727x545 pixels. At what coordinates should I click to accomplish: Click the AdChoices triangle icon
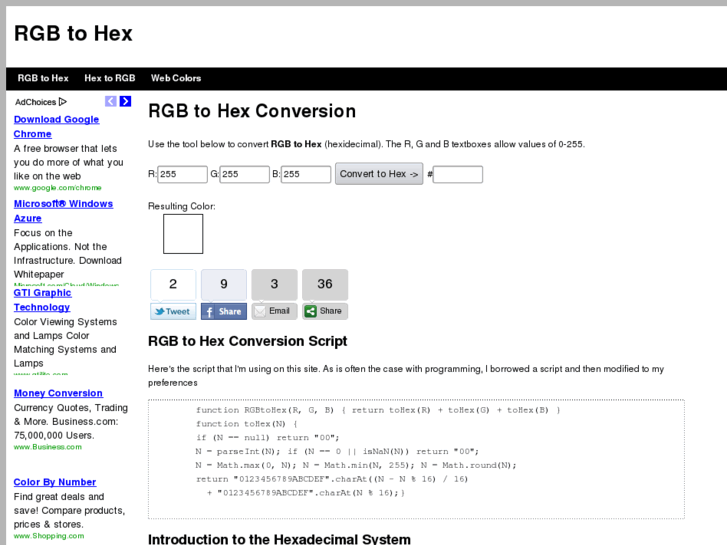pyautogui.click(x=63, y=102)
